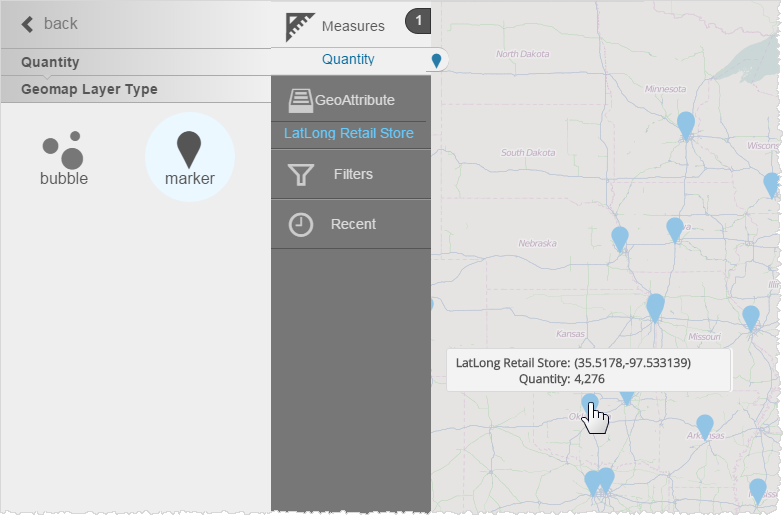Image resolution: width=783 pixels, height=515 pixels.
Task: Select LatLong Retail Store geo attribute
Action: [x=349, y=133]
